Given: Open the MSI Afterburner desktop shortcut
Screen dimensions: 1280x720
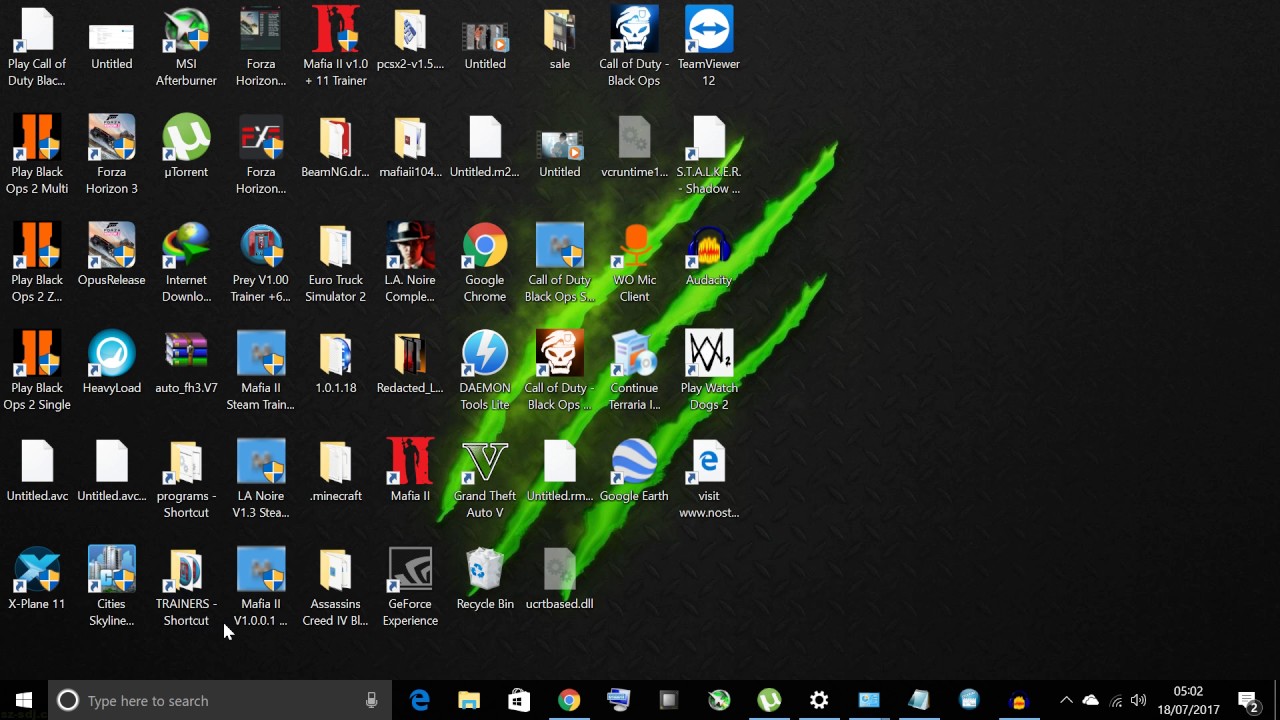Looking at the screenshot, I should (x=186, y=46).
